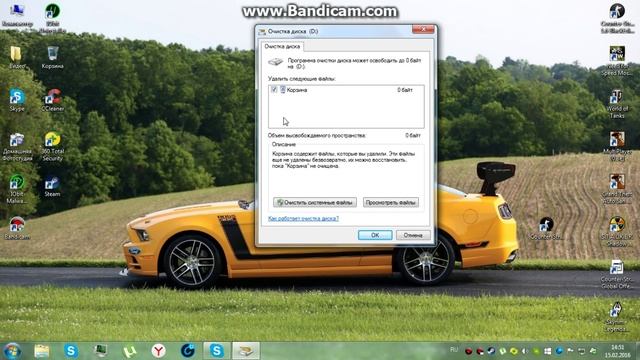Image resolution: width=640 pixels, height=360 pixels.
Task: Launch Skype from the desktop shortcut
Action: (17, 100)
